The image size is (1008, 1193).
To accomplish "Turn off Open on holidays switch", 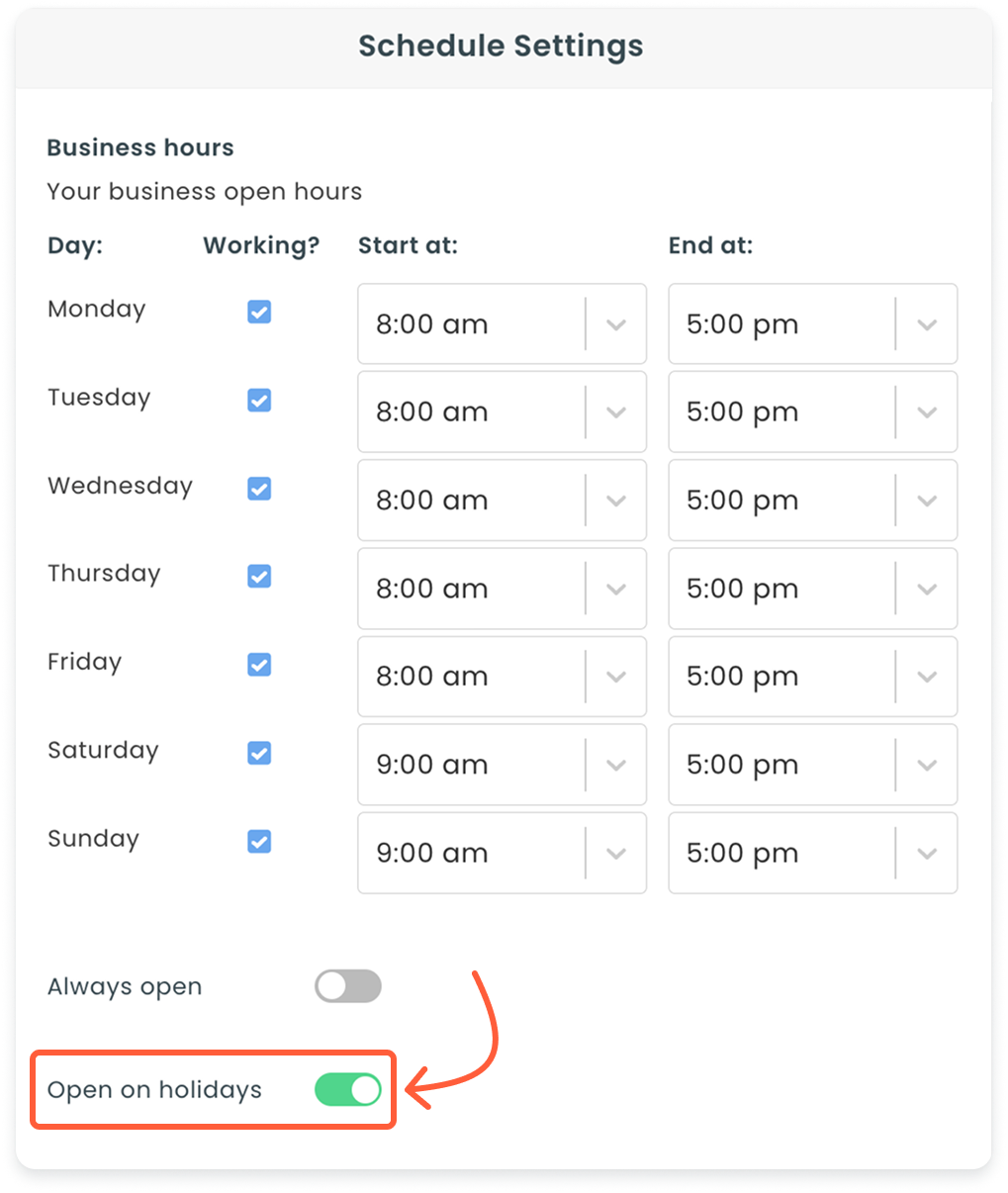I will click(347, 1089).
